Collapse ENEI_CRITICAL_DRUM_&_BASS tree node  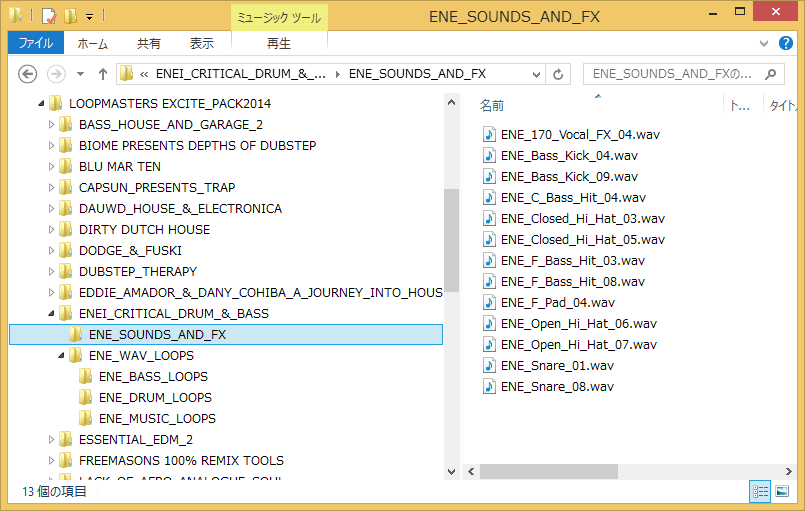pos(51,314)
